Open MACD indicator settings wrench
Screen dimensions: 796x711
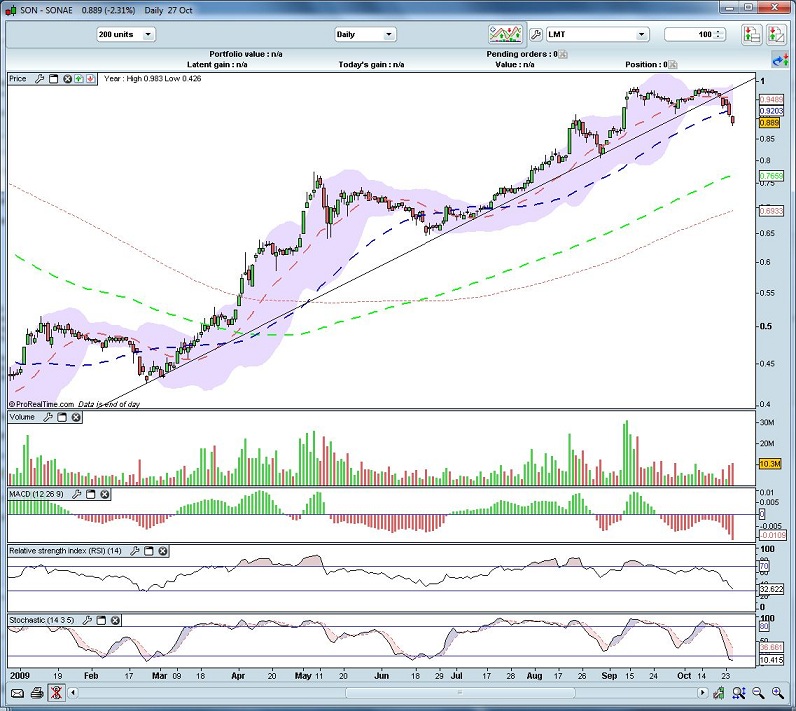tap(77, 494)
